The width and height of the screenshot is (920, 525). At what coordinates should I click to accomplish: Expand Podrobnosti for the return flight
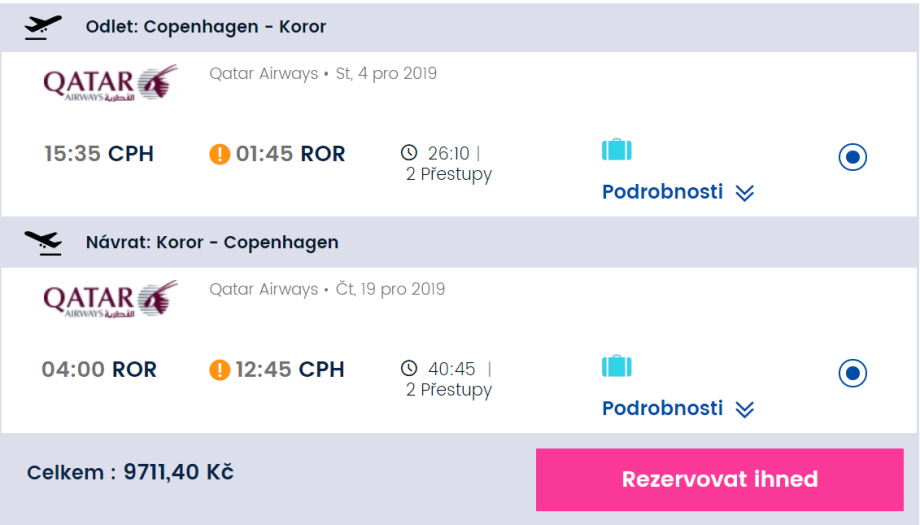pos(677,408)
